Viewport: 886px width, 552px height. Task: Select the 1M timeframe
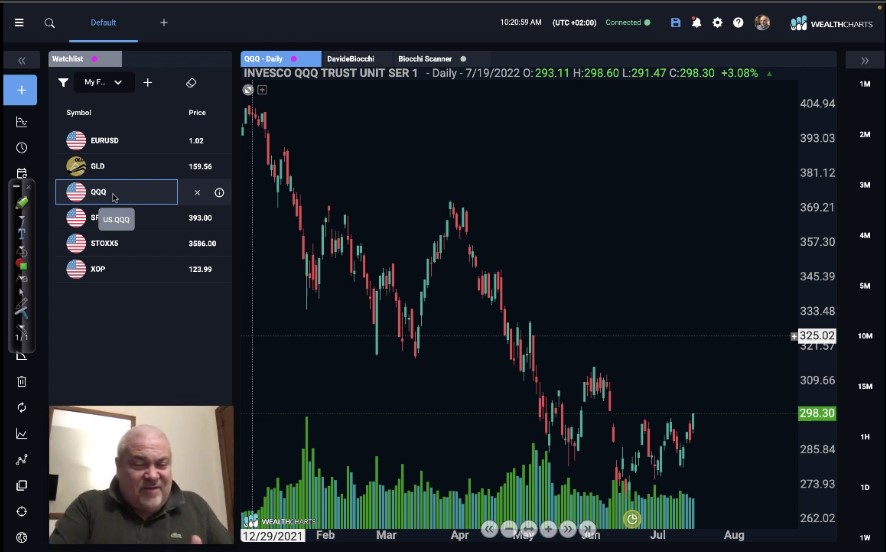tap(865, 84)
